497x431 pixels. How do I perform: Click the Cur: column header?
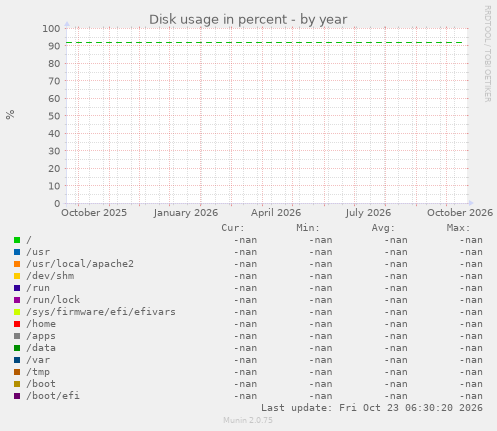[233, 228]
